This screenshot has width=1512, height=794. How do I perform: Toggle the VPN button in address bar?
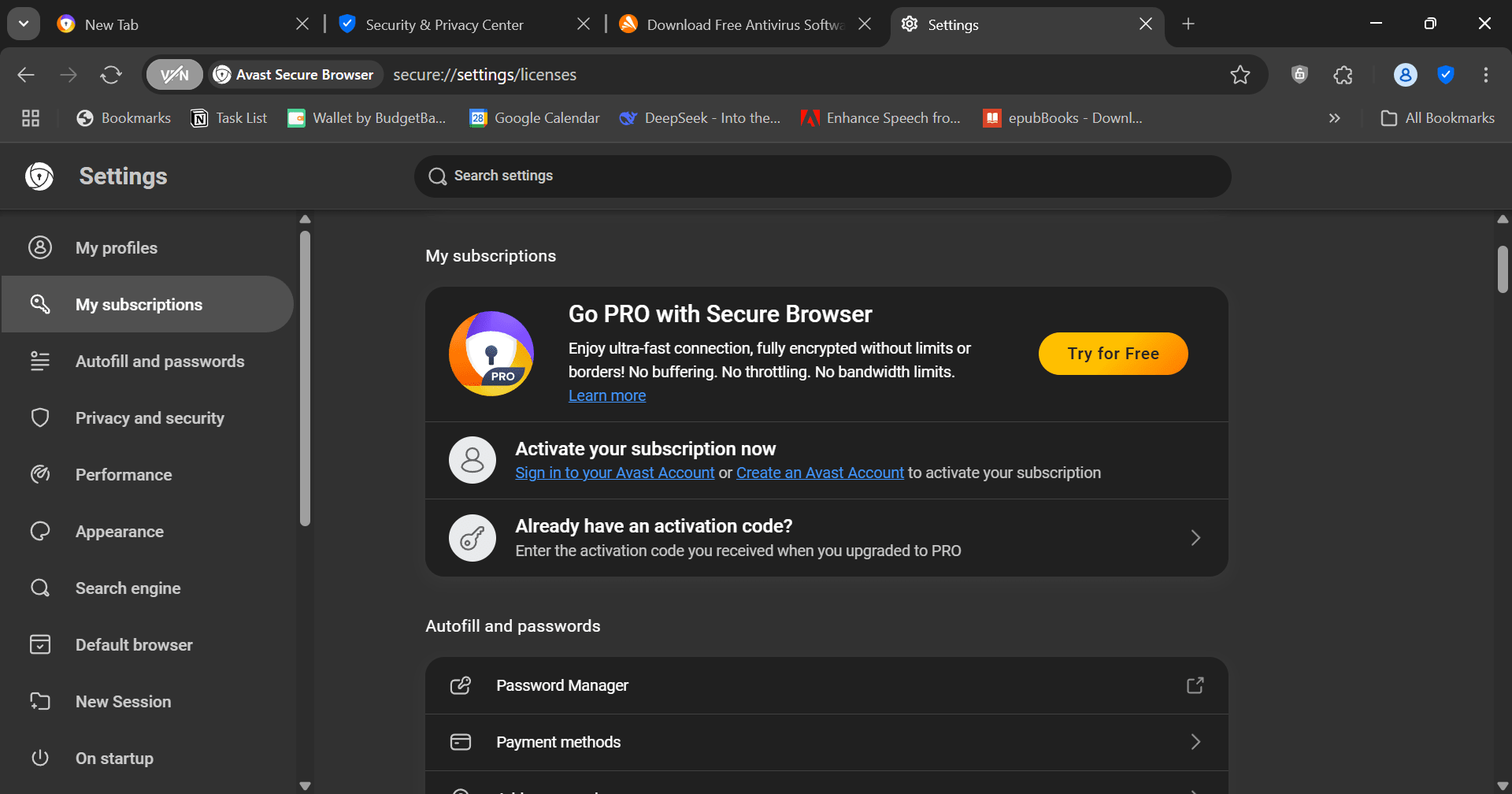[x=174, y=75]
